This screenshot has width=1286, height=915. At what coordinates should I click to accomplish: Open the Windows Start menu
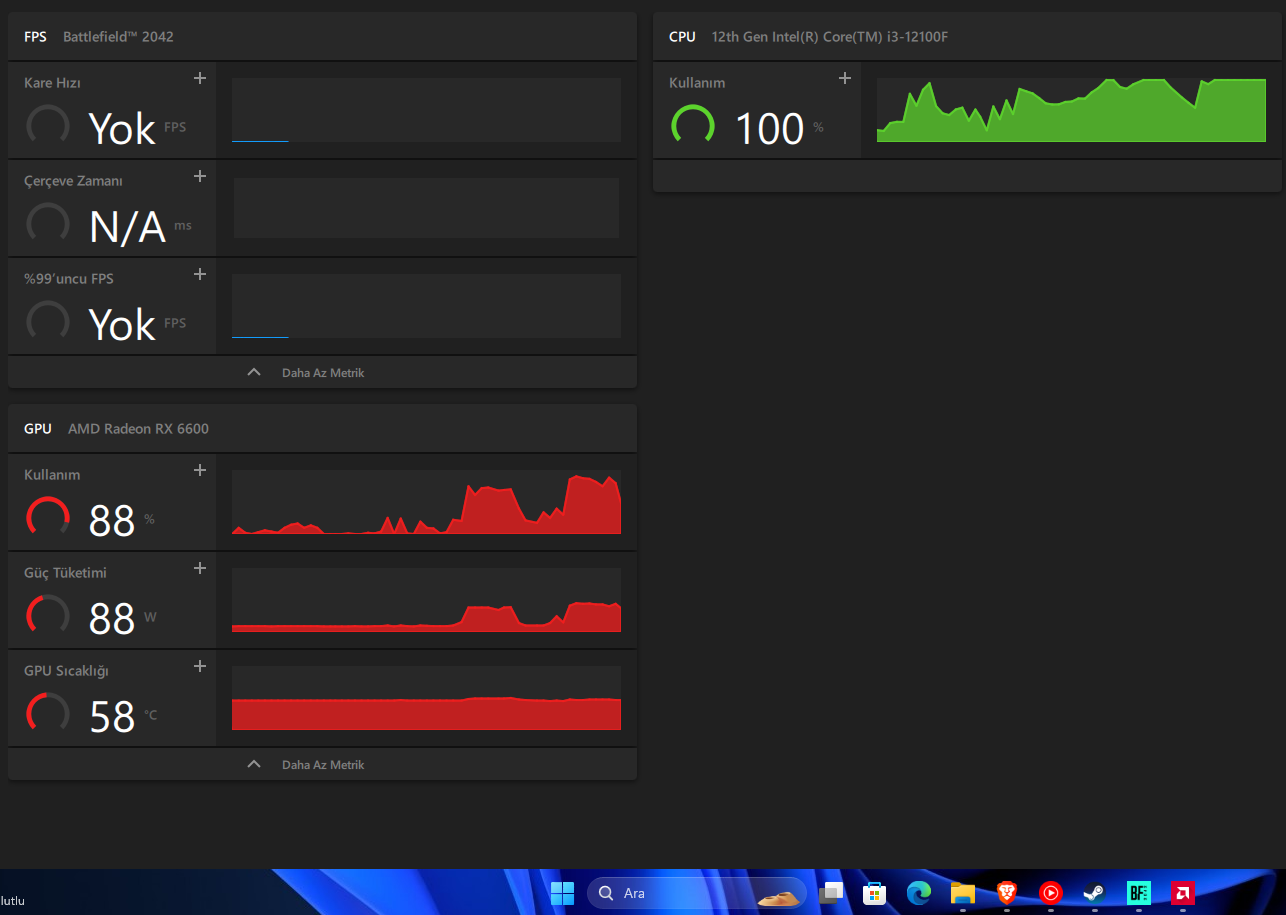[x=563, y=893]
